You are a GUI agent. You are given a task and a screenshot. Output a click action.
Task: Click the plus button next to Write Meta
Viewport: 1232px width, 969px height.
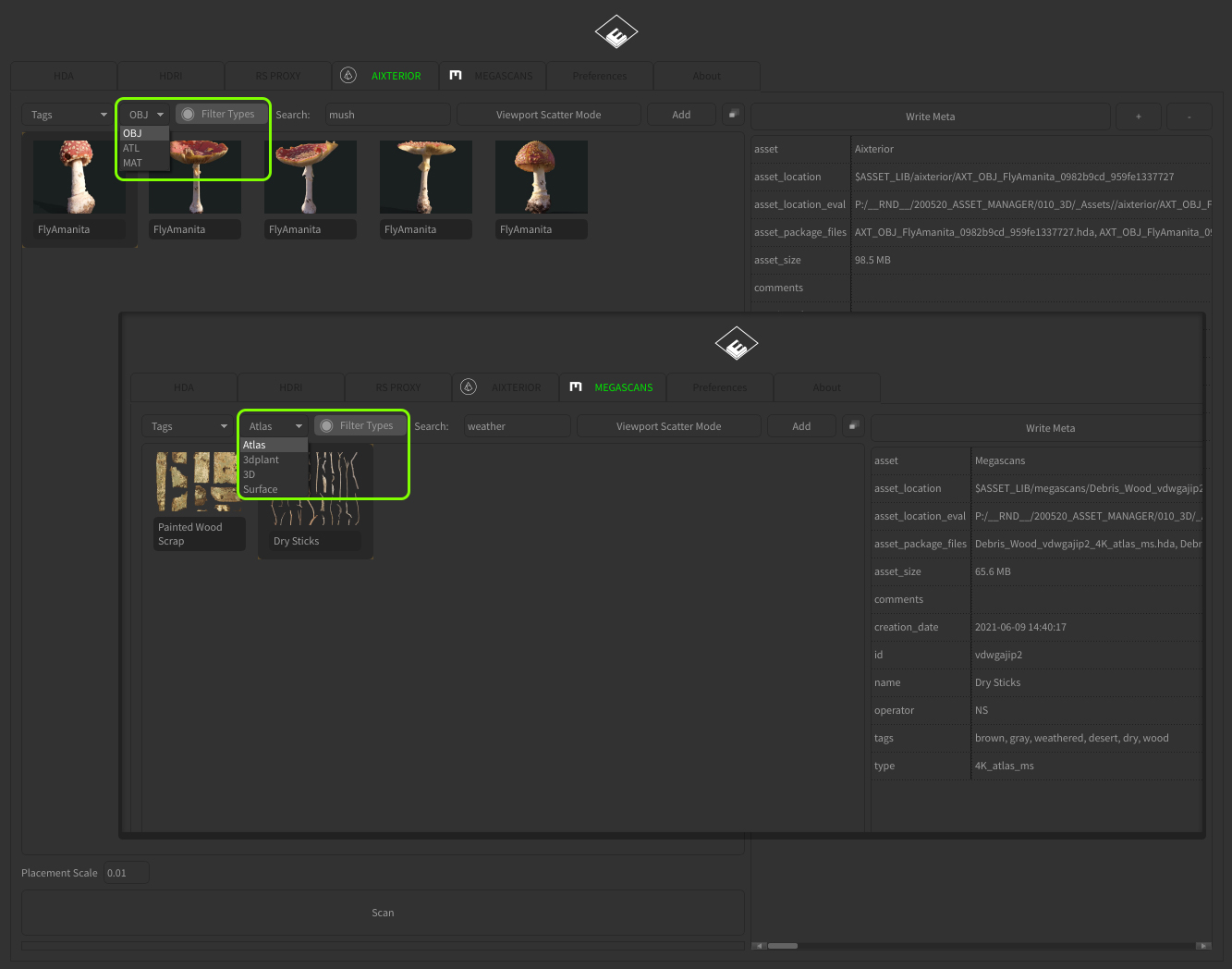point(1138,116)
